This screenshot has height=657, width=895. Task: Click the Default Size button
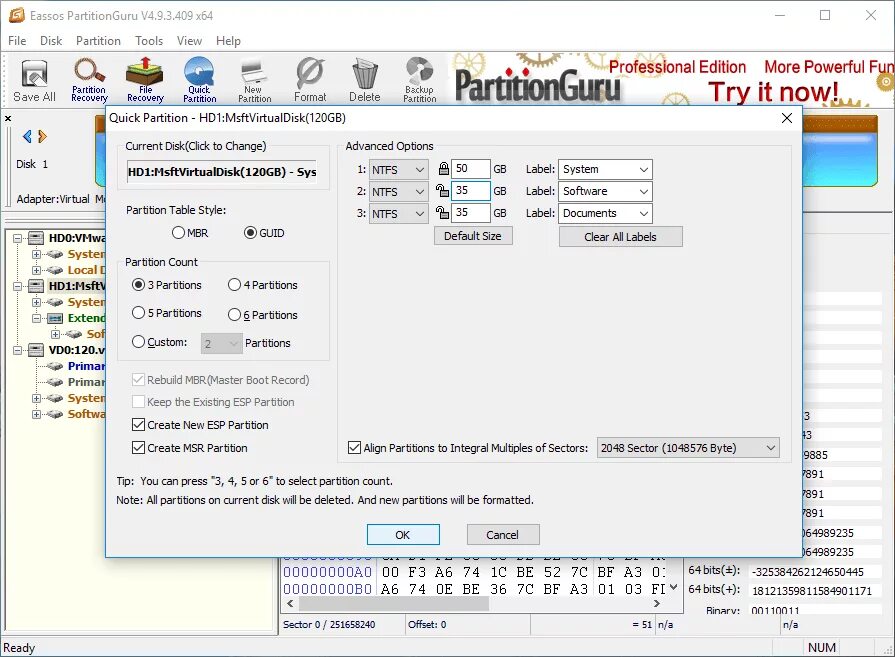(473, 236)
